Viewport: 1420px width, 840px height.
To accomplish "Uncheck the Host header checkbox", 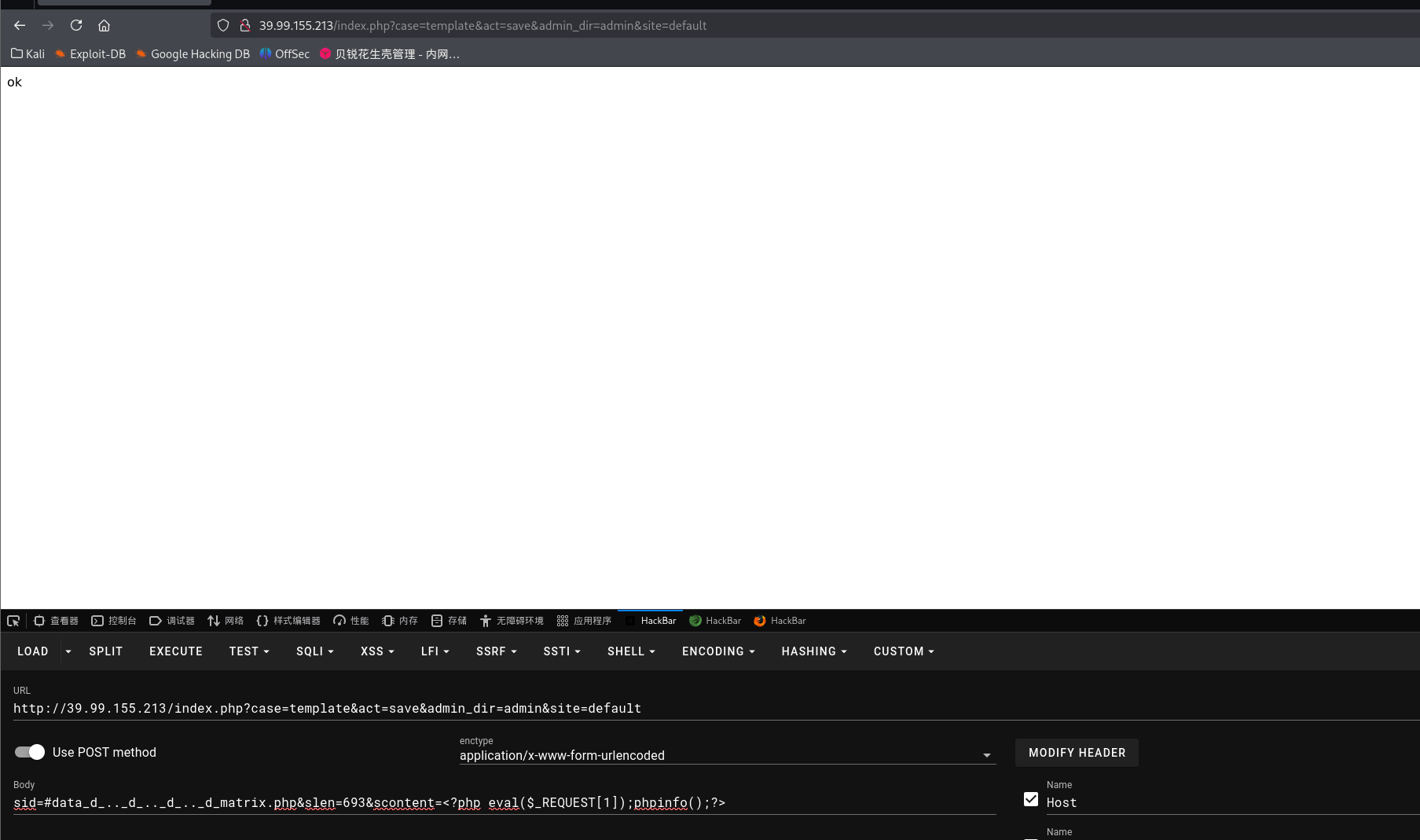I will (1031, 799).
